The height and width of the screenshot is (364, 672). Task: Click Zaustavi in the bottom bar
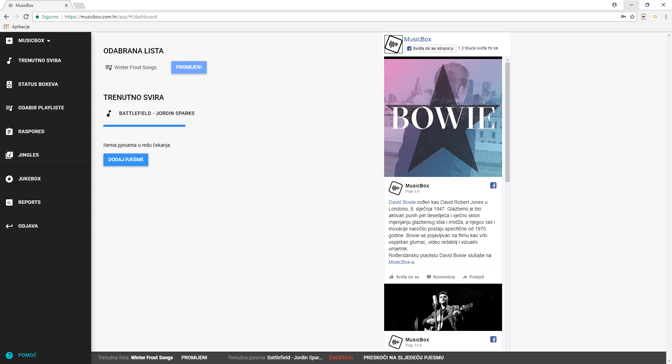(341, 358)
